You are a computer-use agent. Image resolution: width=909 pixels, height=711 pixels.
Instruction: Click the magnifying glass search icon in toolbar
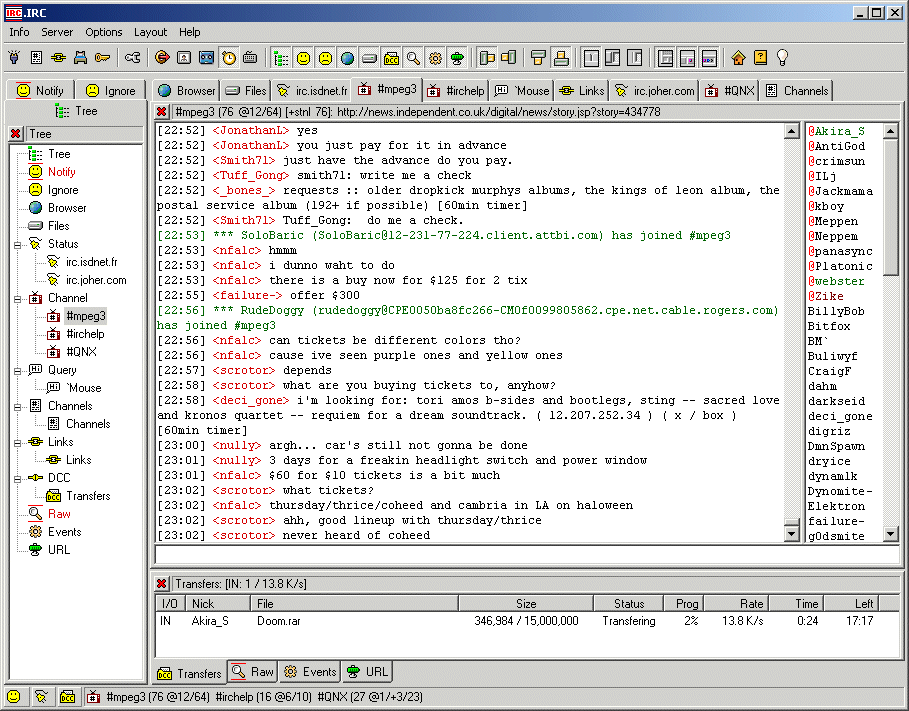[415, 57]
